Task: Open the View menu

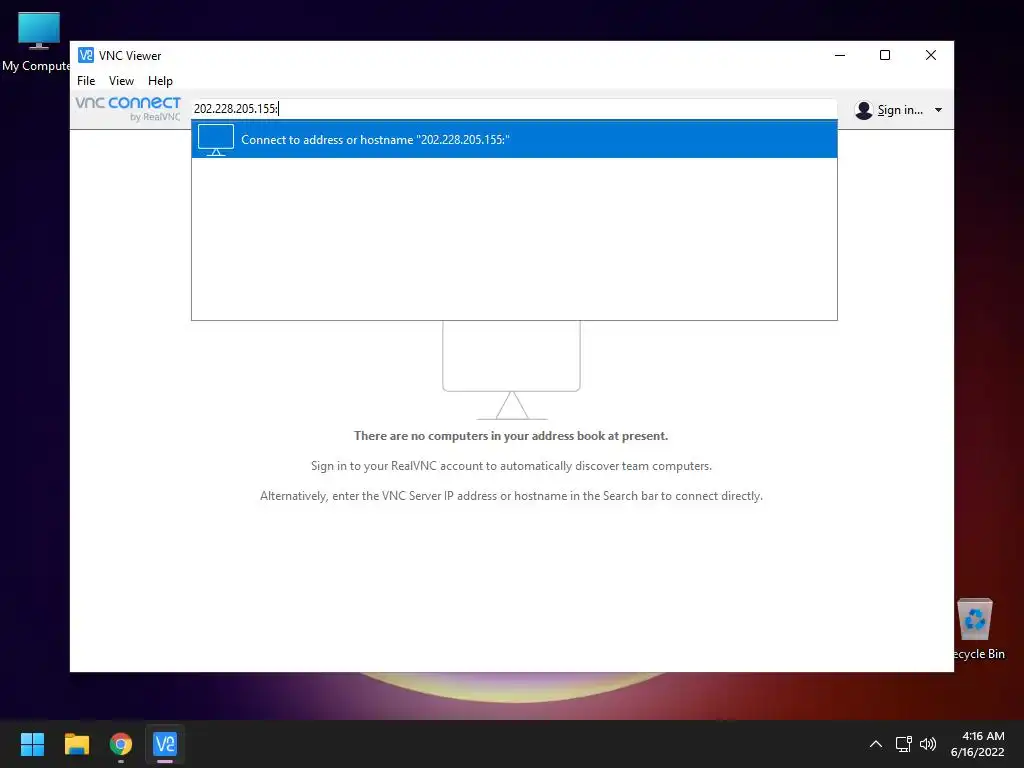Action: coord(121,80)
